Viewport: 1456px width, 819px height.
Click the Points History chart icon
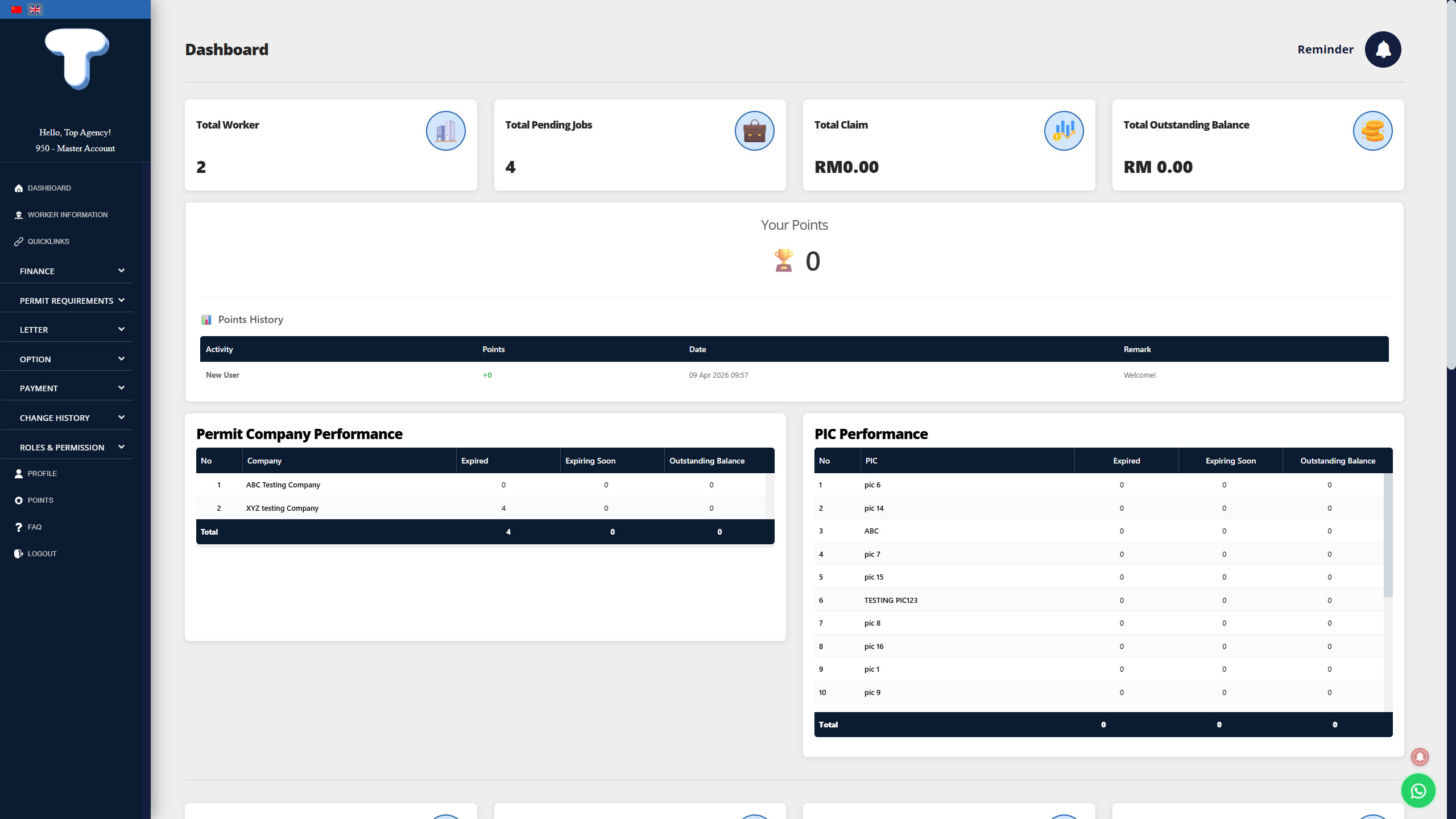pos(206,320)
